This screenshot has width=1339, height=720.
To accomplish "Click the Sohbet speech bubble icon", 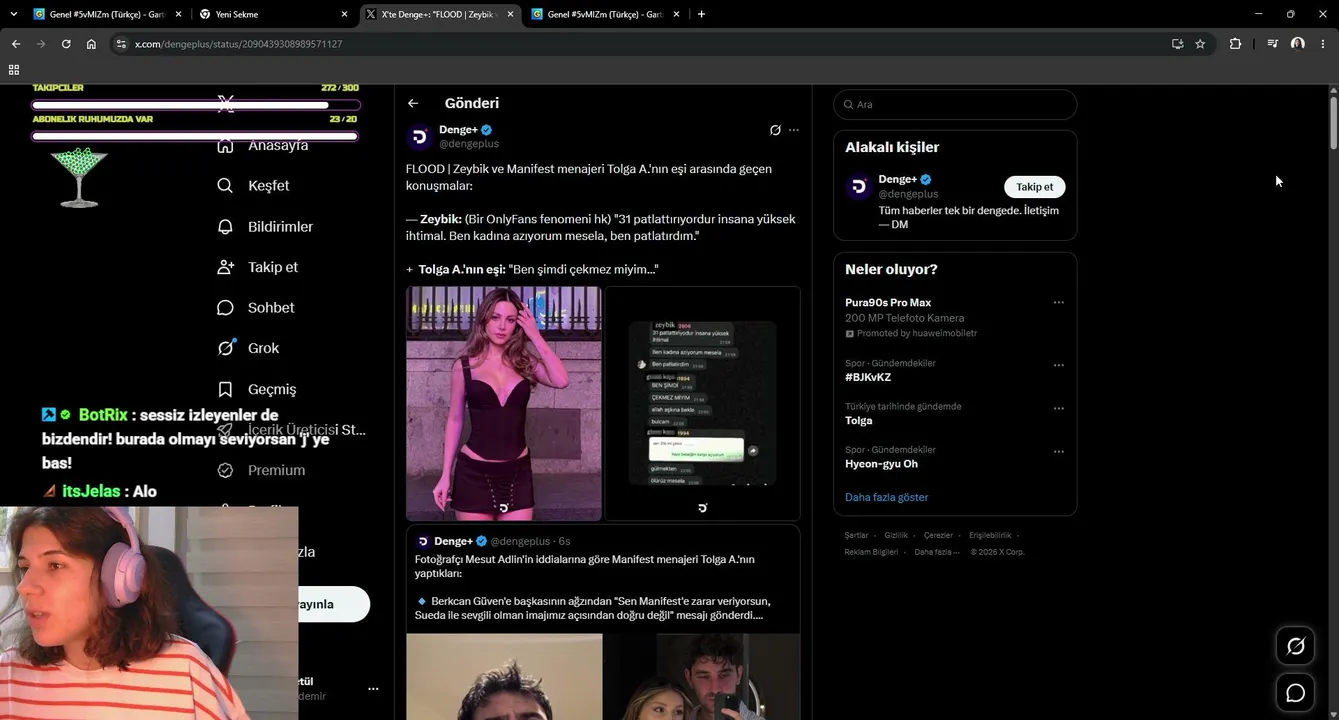I will pyautogui.click(x=226, y=308).
